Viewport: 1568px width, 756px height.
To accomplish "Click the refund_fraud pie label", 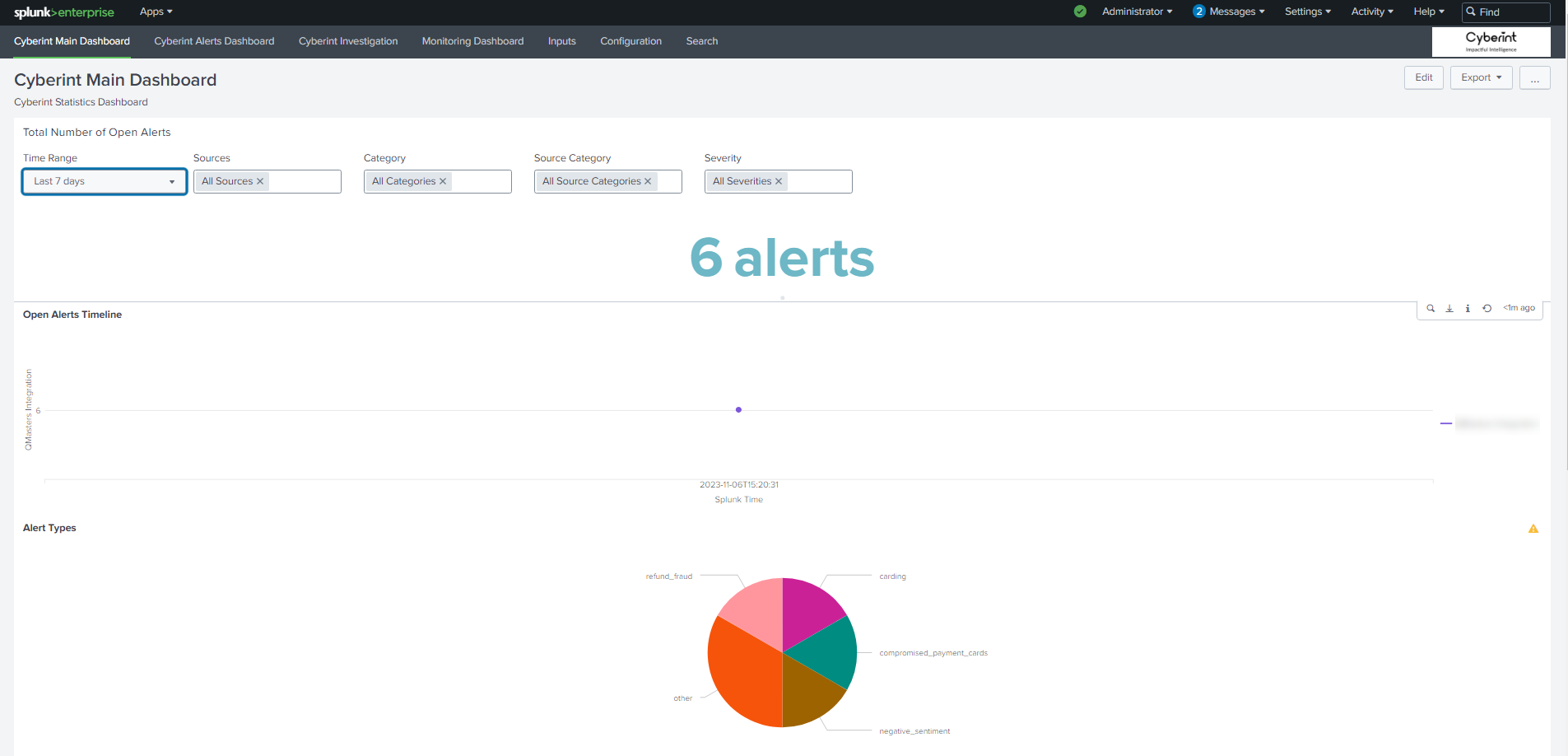I will pos(668,576).
